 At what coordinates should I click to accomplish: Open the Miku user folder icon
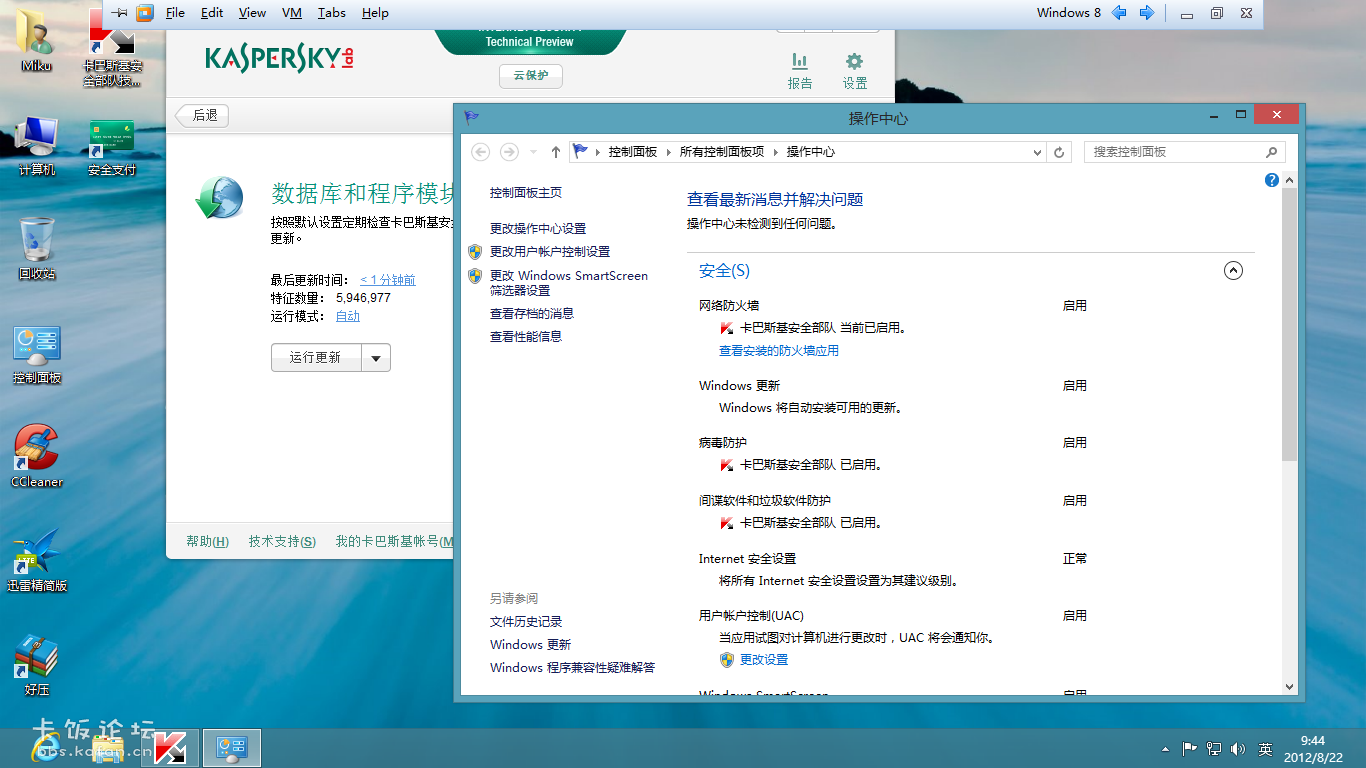(37, 40)
